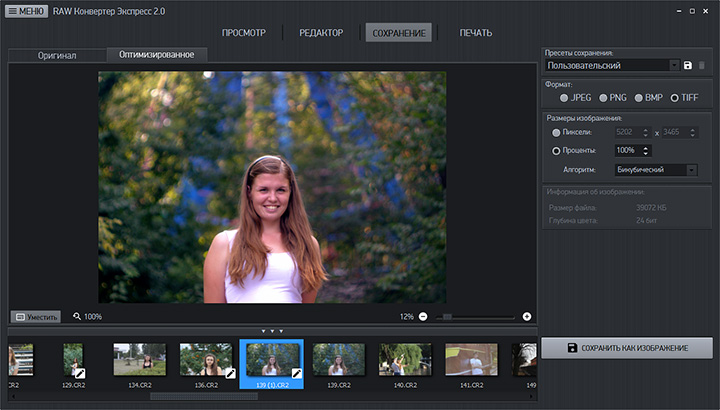The width and height of the screenshot is (720, 410).
Task: Open the Бикубический algorithm dropdown
Action: coord(656,170)
